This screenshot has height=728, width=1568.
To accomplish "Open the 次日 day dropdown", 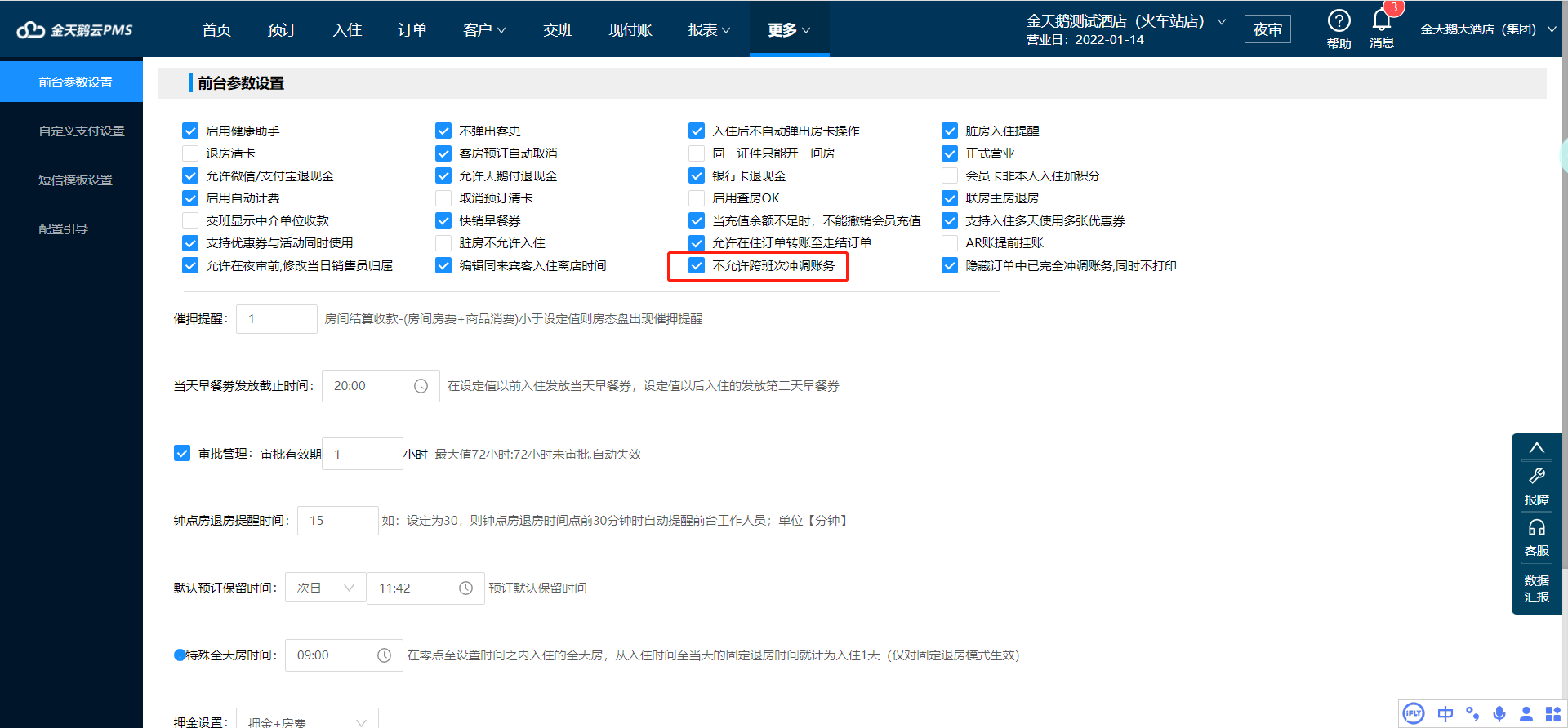I will click(x=326, y=588).
